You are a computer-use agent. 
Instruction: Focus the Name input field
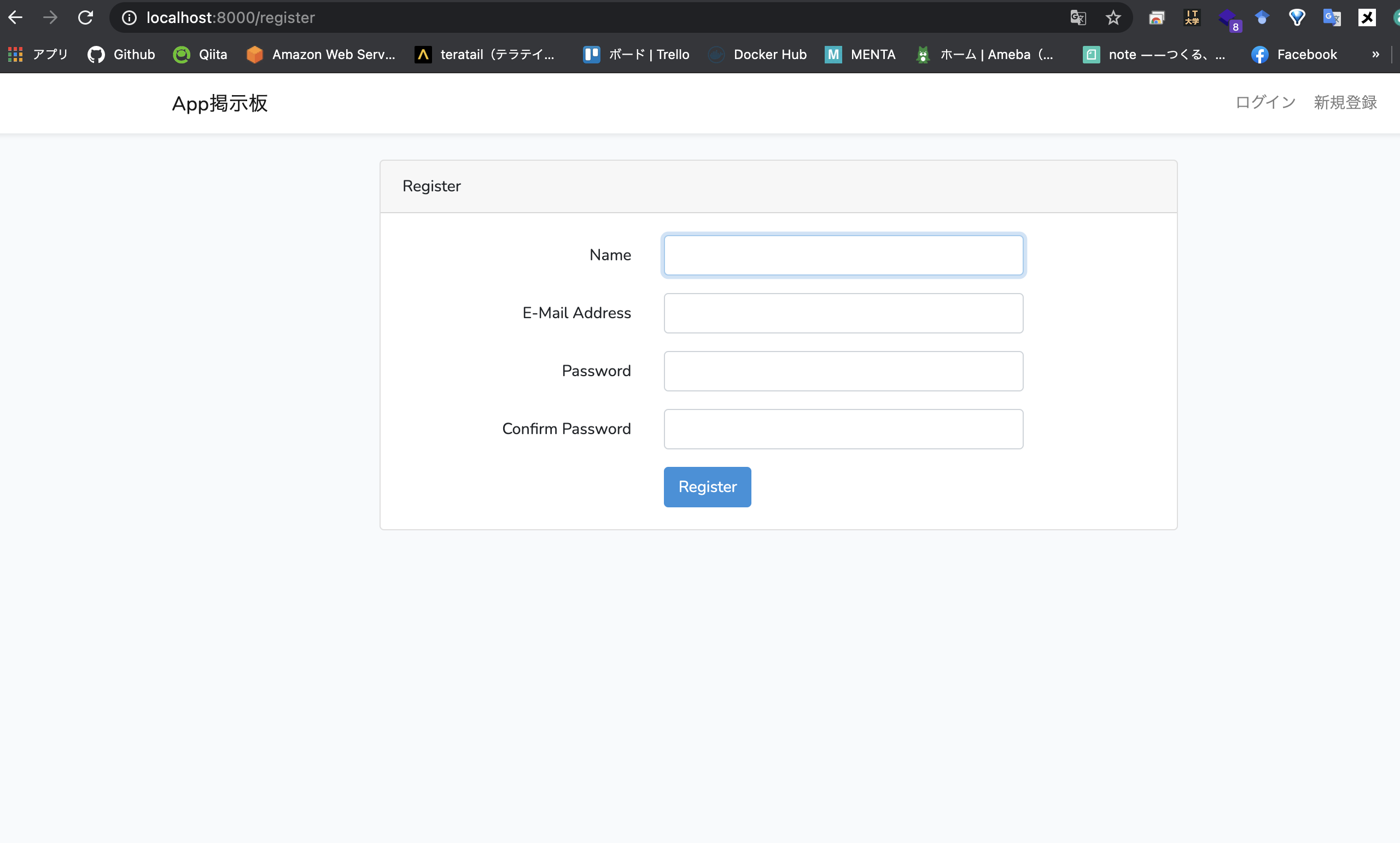[x=843, y=255]
